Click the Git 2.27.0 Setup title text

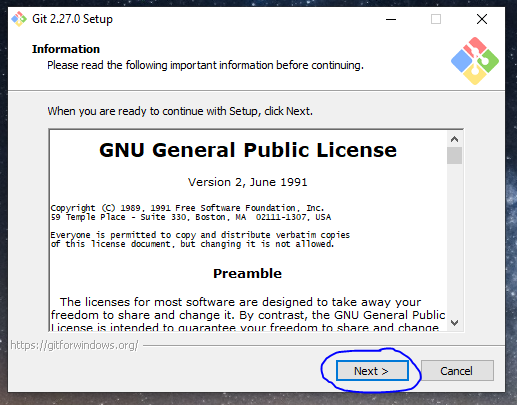72,19
